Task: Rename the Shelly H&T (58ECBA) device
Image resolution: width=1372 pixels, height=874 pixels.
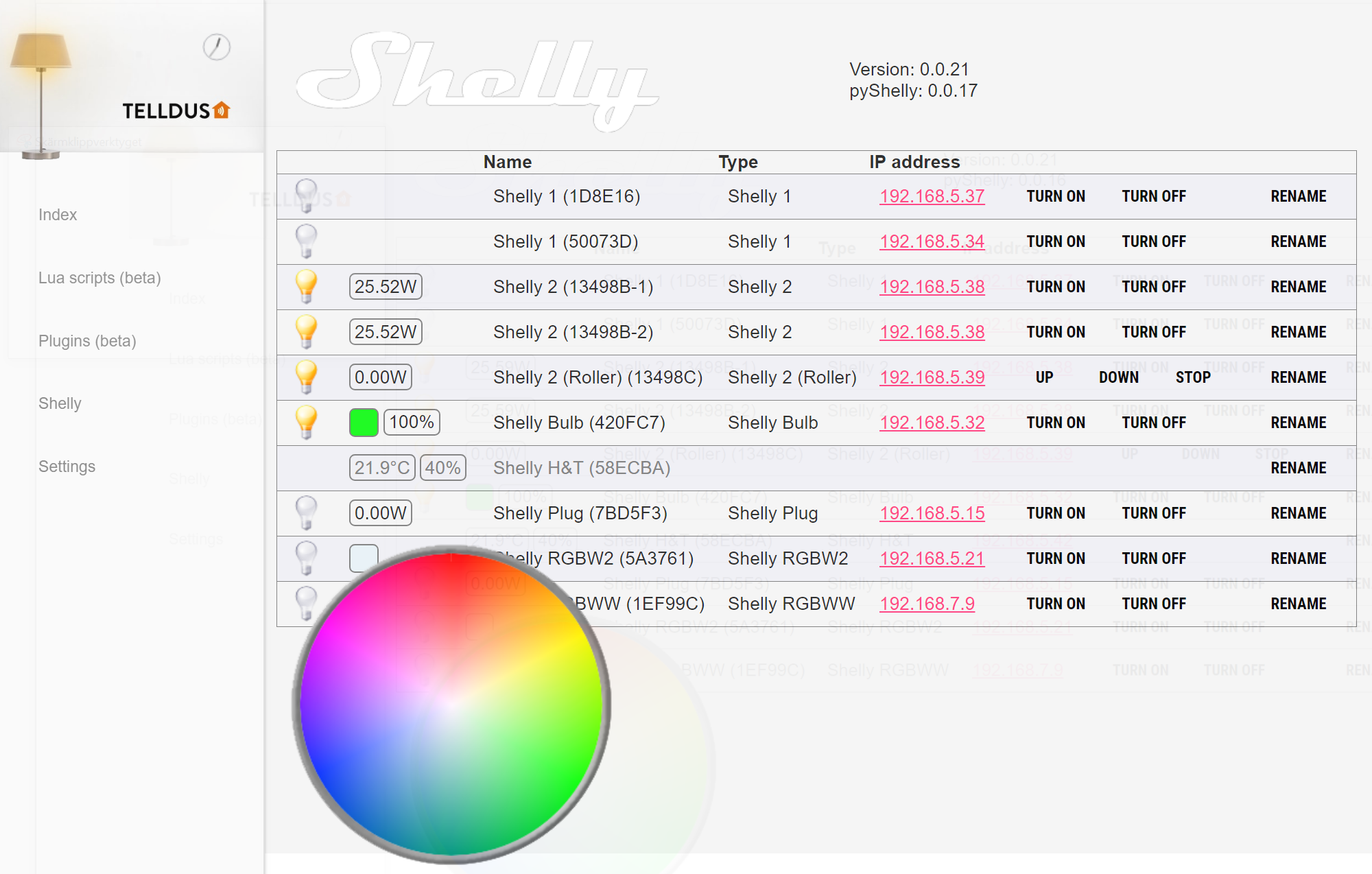Action: pyautogui.click(x=1298, y=468)
